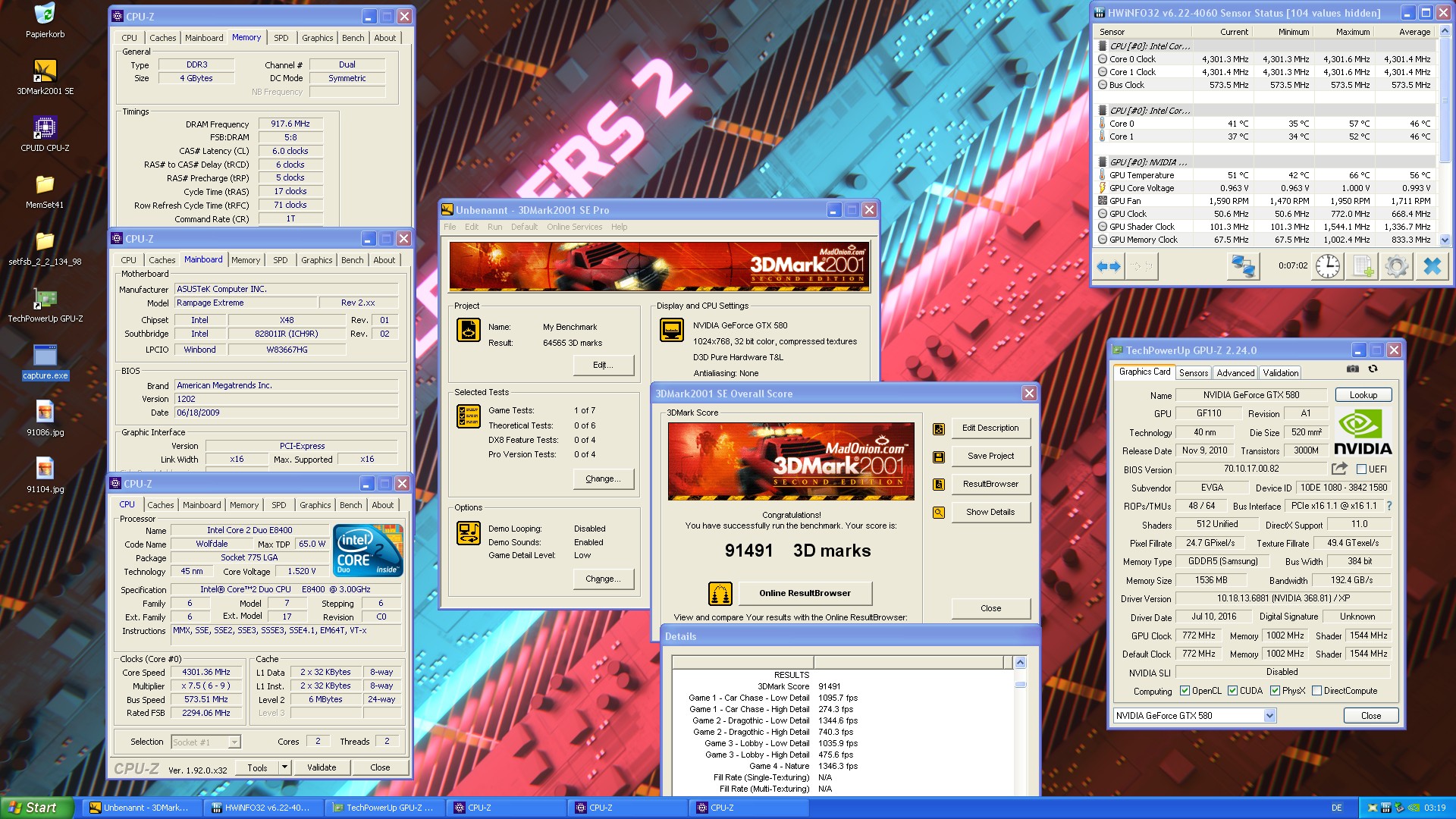
Task: Click the Maximum column header in HWiNFO
Action: (x=1345, y=32)
